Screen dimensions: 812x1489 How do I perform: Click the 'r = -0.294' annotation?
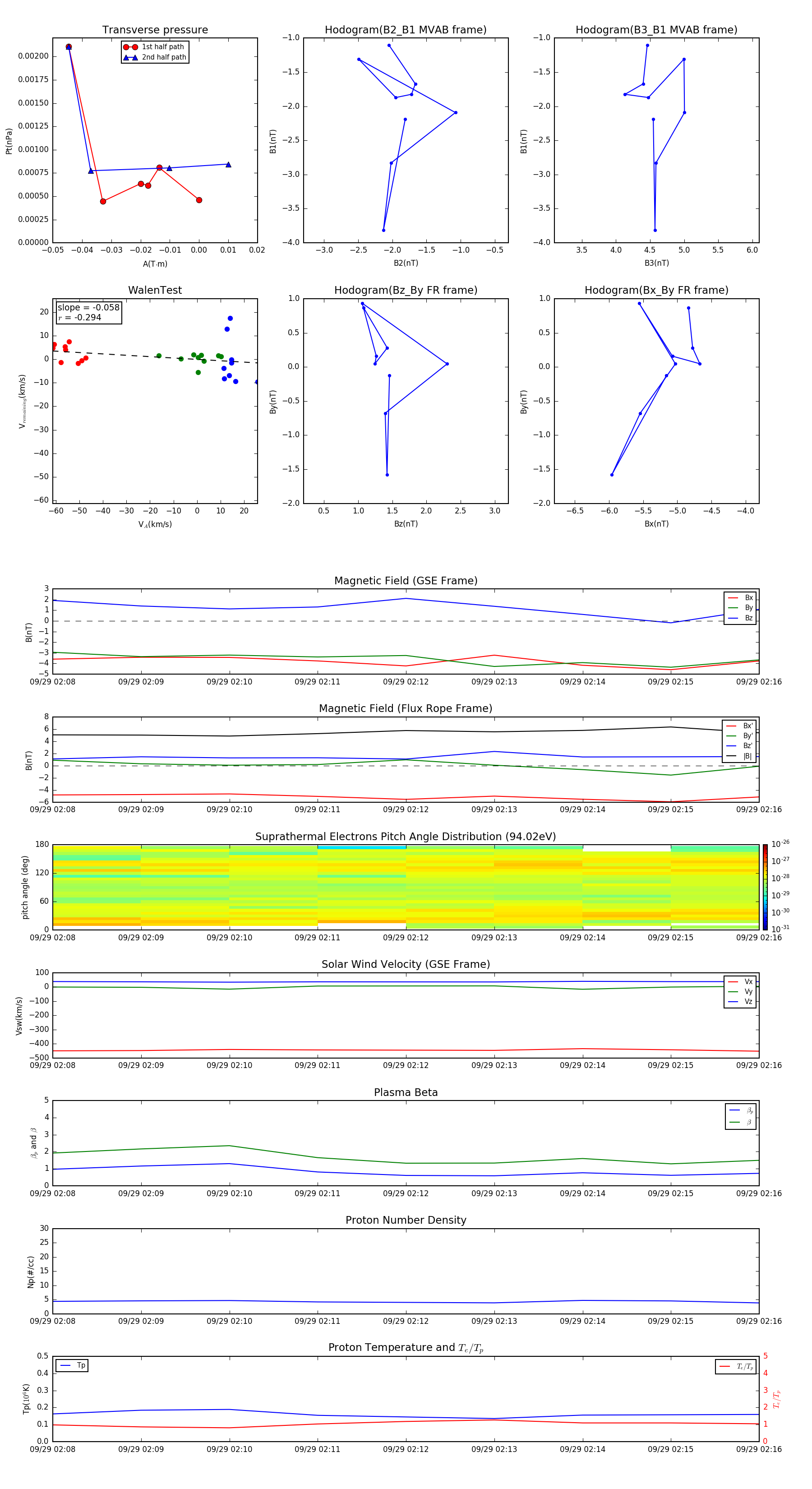point(80,317)
